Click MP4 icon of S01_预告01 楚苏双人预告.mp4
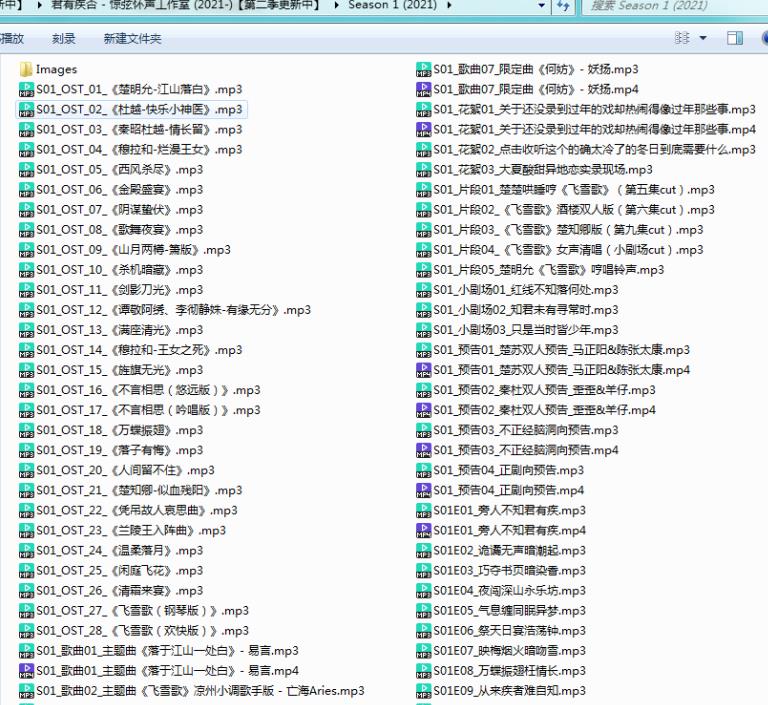Screen dimensions: 768x705 [423, 370]
